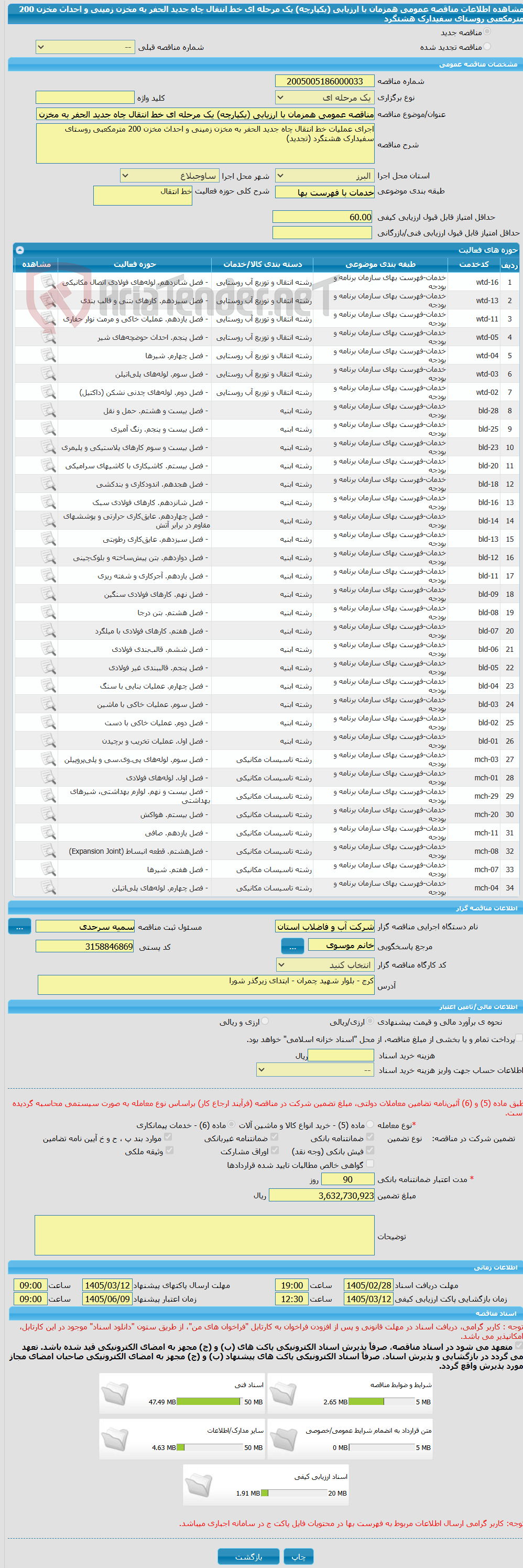
Task: Open view icon for row mch-29
Action: point(48,796)
